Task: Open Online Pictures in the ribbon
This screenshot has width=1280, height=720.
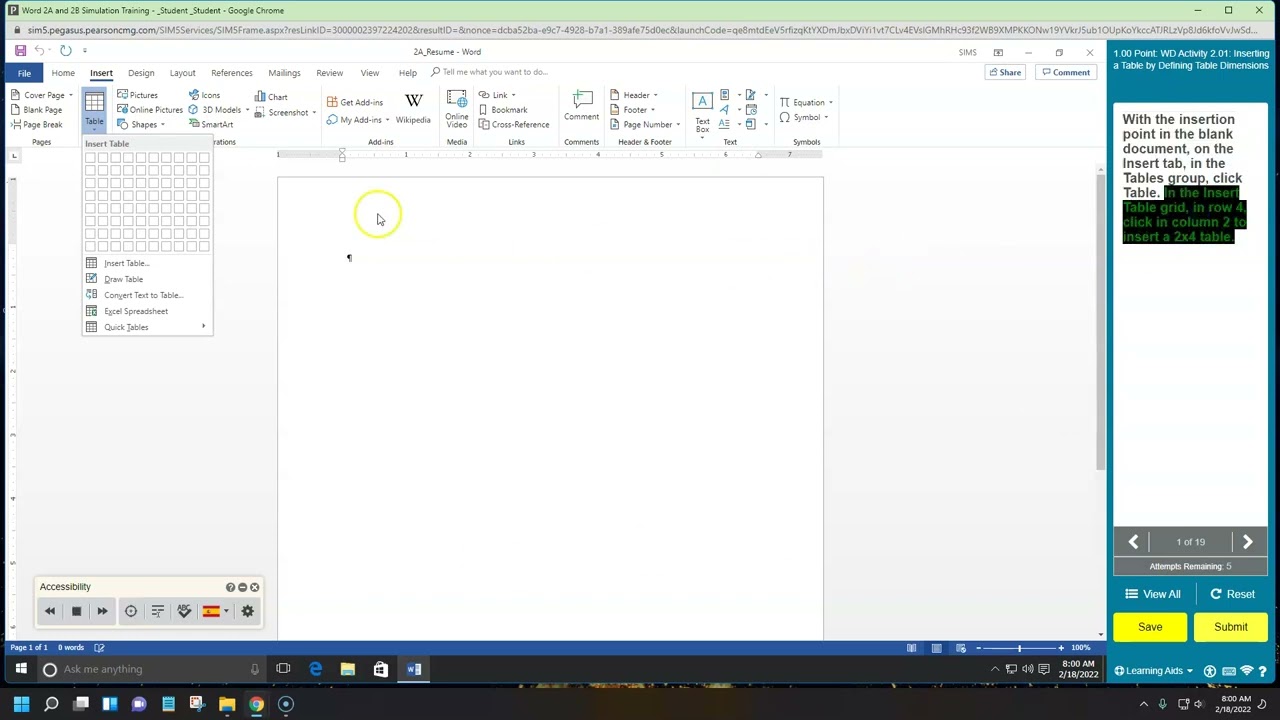Action: 149,110
